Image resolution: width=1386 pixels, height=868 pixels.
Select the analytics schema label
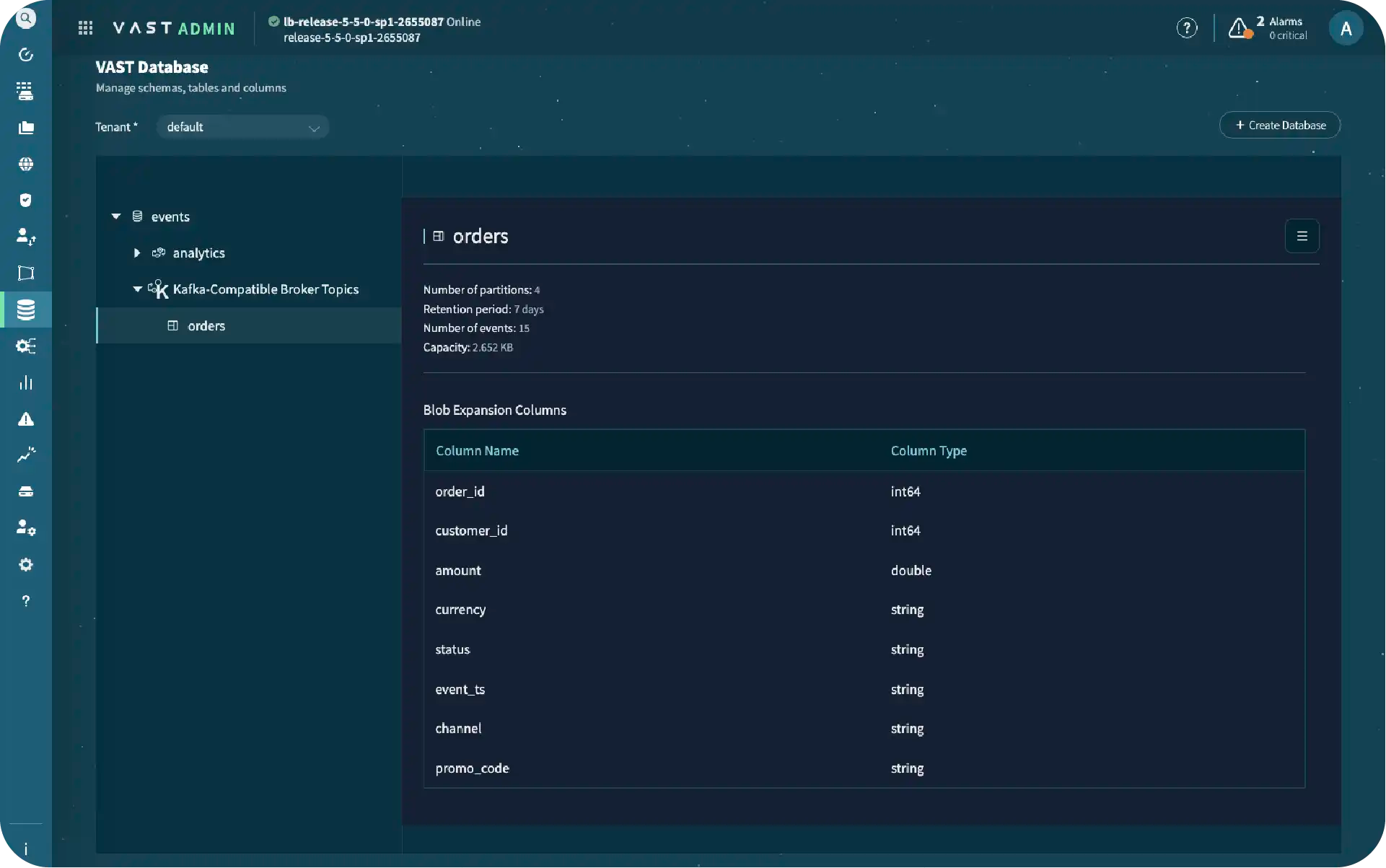pos(198,253)
